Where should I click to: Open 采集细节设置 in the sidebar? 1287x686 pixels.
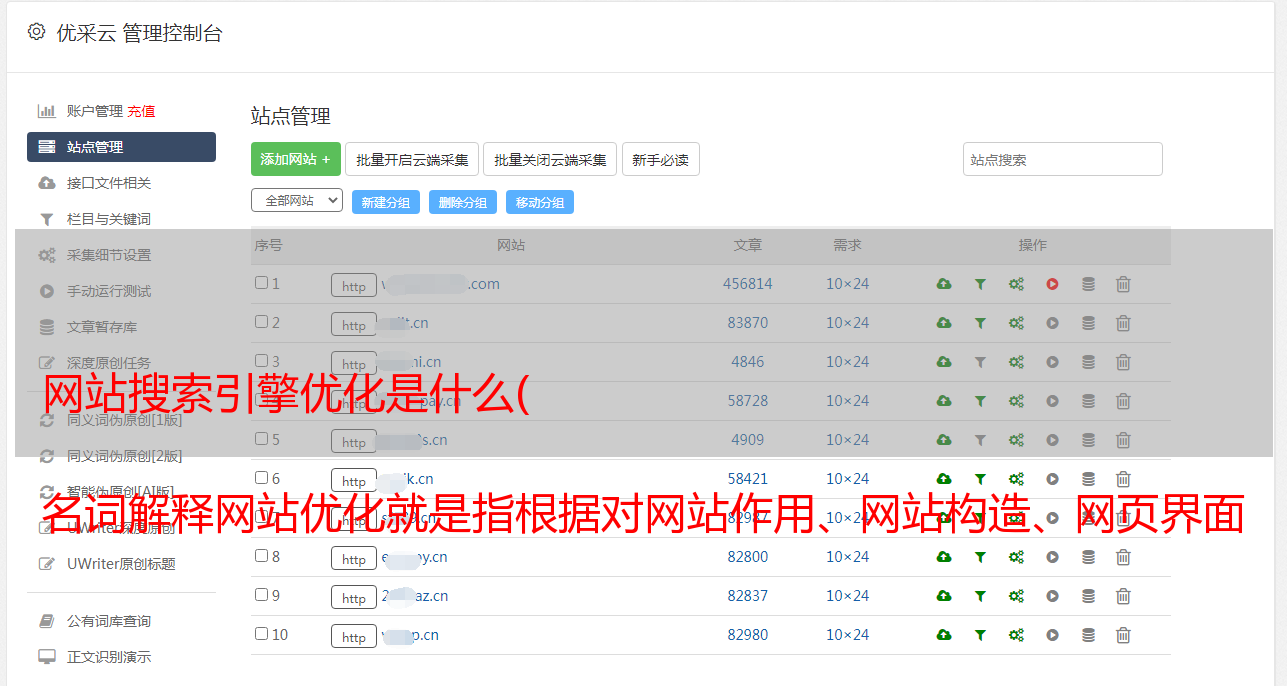point(108,255)
